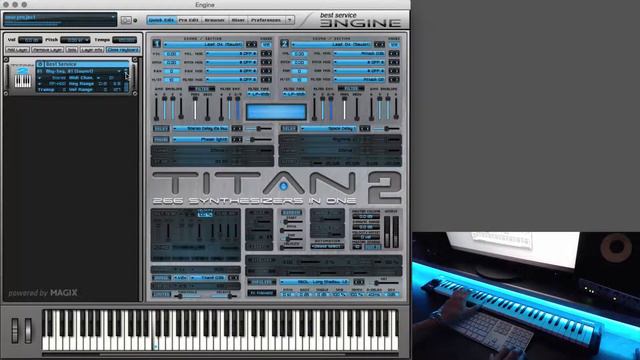Click prev/next arrows beside Stereo Delay dropdown
640x360 pixels.
[x=237, y=128]
